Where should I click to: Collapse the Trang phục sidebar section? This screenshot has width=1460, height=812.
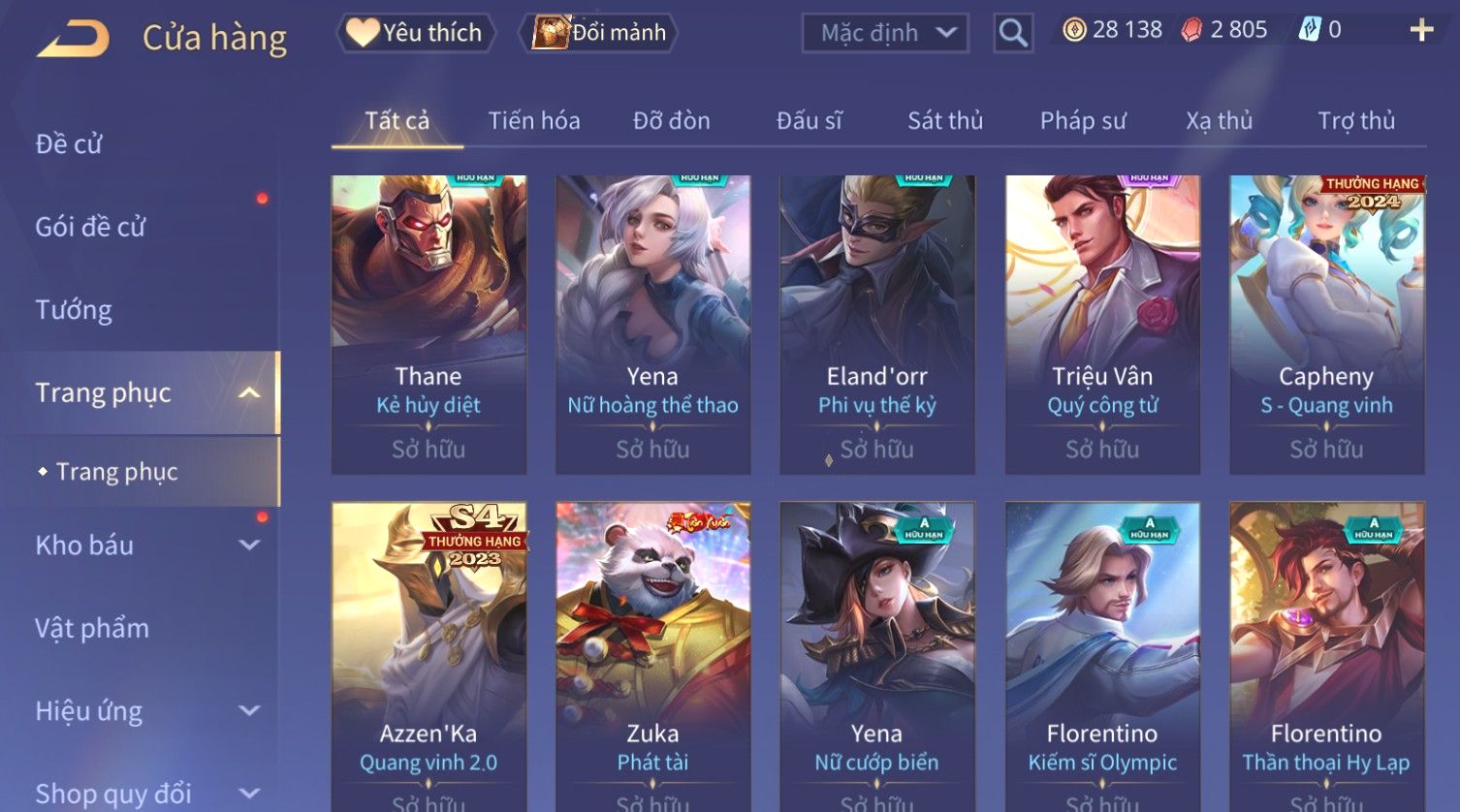tap(249, 392)
